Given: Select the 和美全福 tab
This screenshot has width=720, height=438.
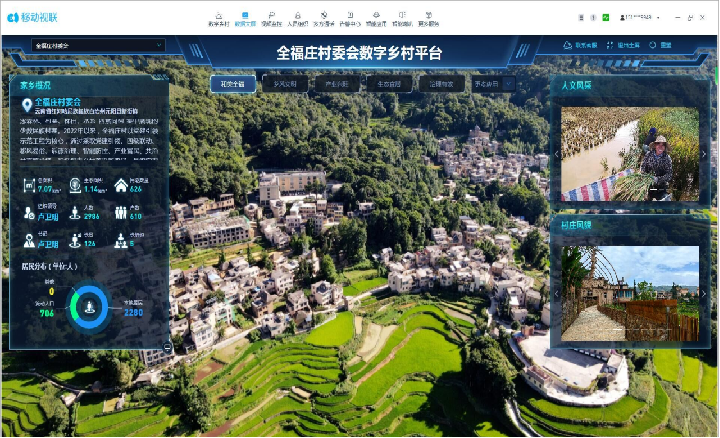Looking at the screenshot, I should (x=233, y=84).
